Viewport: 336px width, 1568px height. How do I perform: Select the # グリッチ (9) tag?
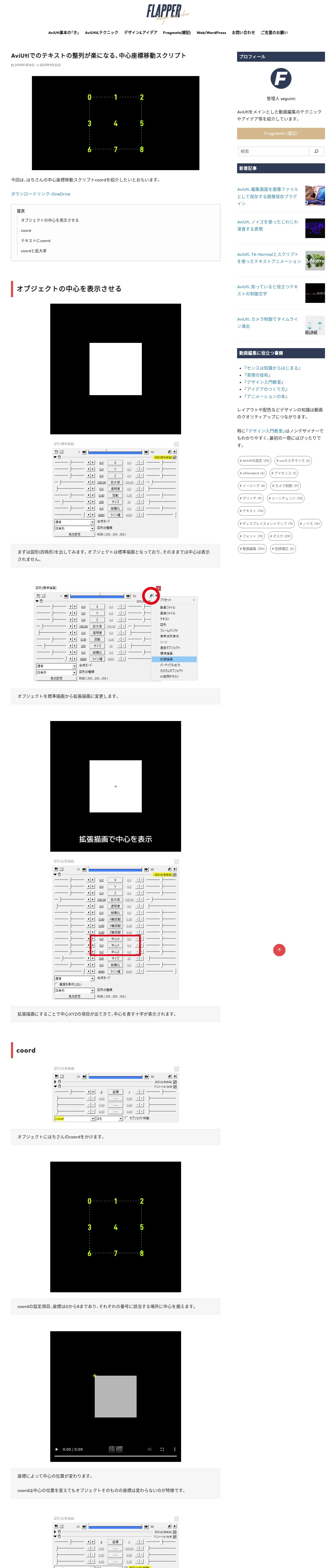pyautogui.click(x=251, y=499)
